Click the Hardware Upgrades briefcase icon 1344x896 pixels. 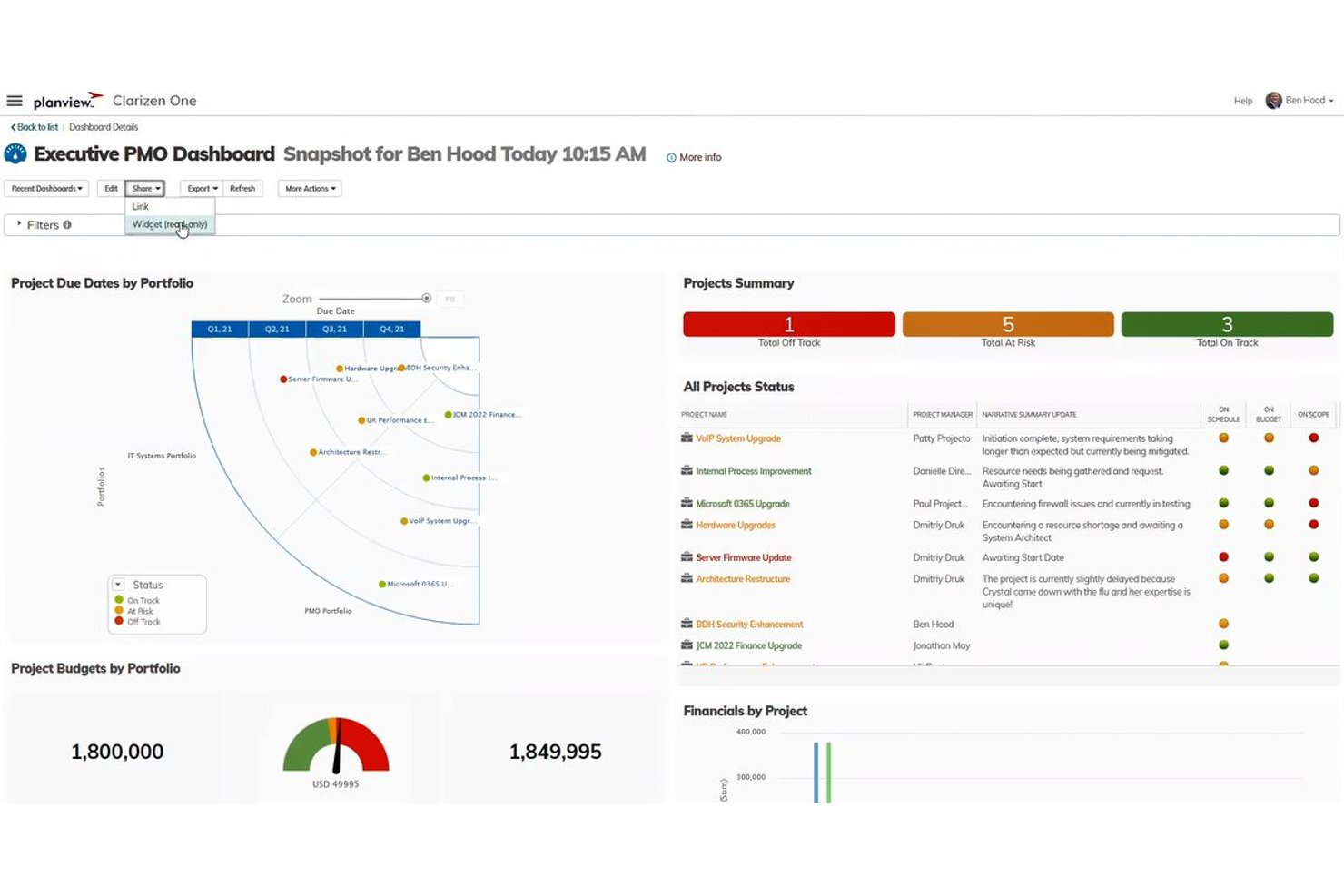(x=687, y=525)
